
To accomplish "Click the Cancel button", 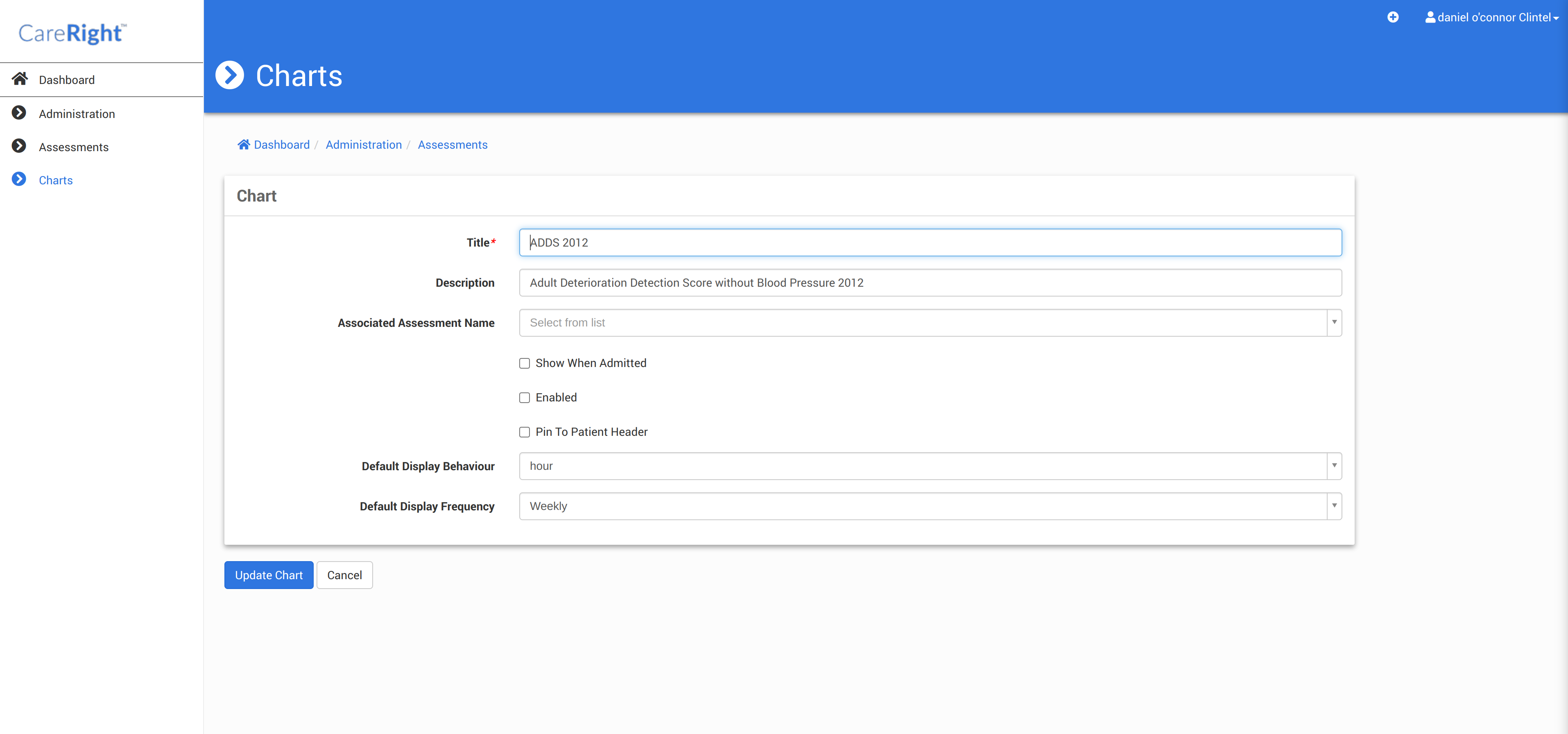I will pyautogui.click(x=344, y=575).
